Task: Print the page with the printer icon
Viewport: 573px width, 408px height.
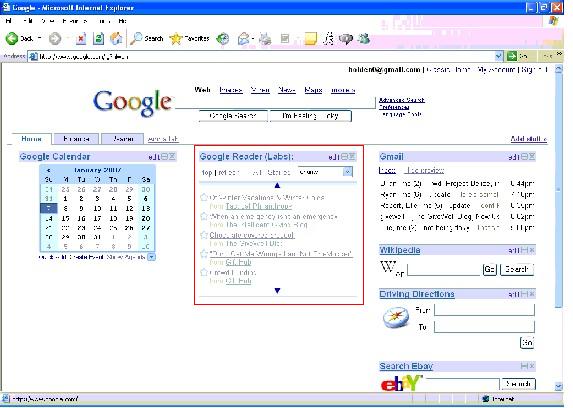Action: pos(265,38)
